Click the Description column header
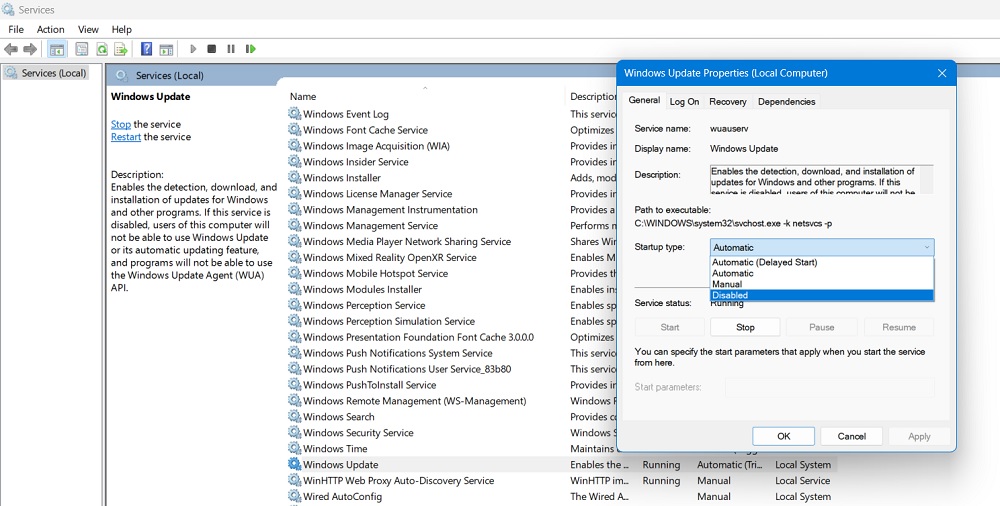 click(x=592, y=96)
